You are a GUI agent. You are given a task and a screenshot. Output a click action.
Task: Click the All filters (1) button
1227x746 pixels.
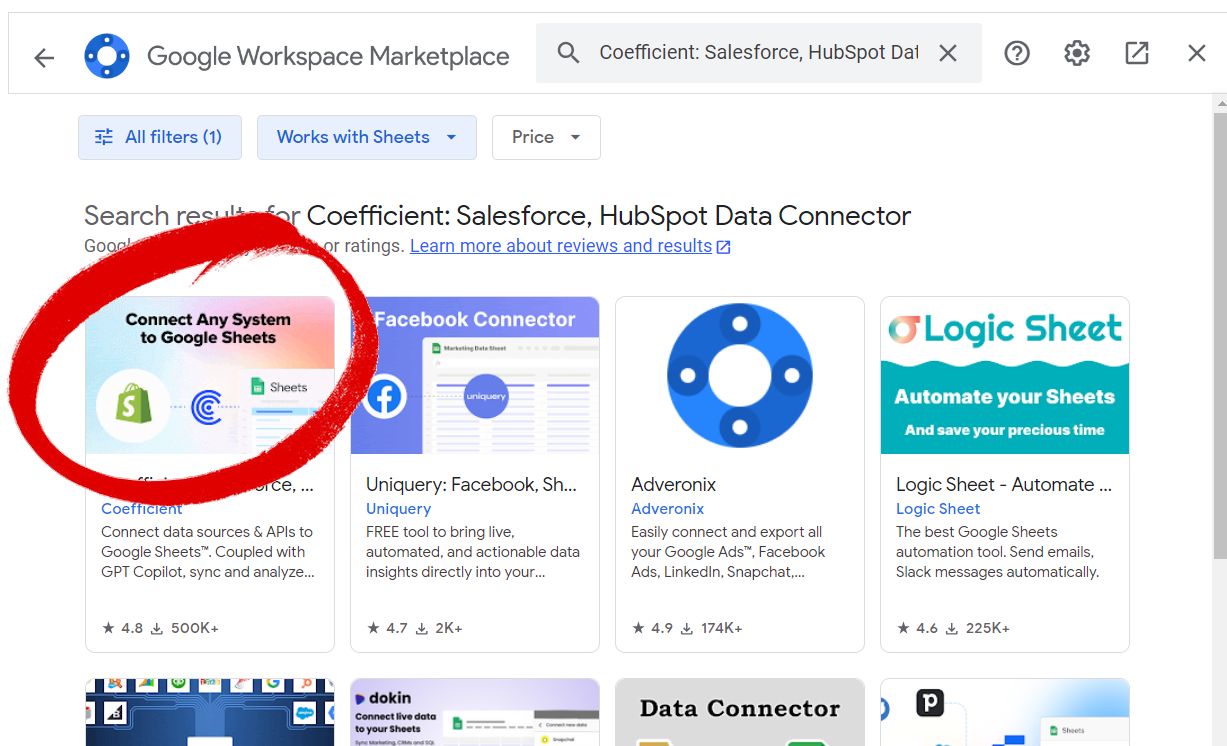[x=160, y=137]
